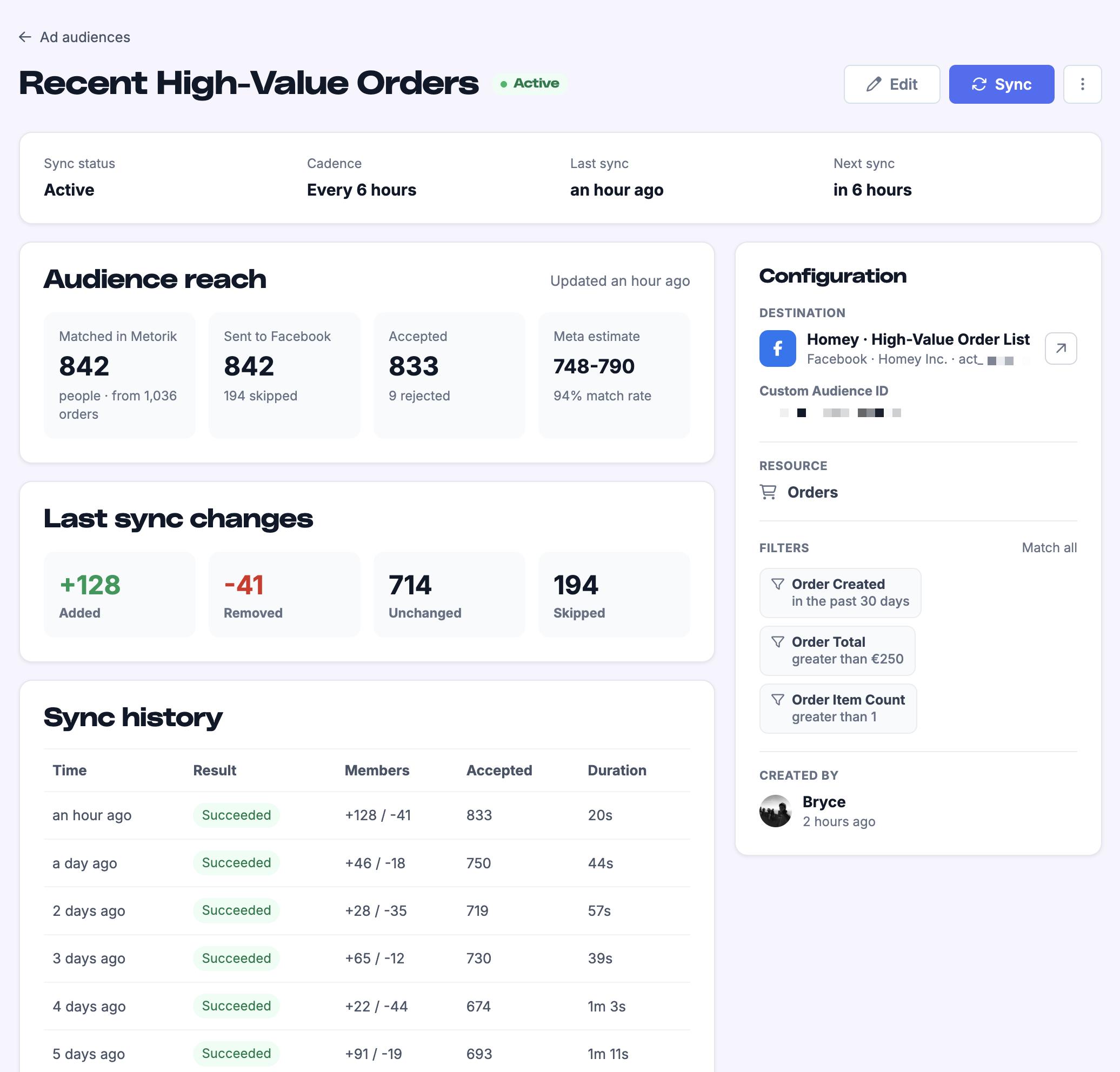Click the Meta estimate 748-790 value
Screen dimensions: 1120x1072
[594, 366]
